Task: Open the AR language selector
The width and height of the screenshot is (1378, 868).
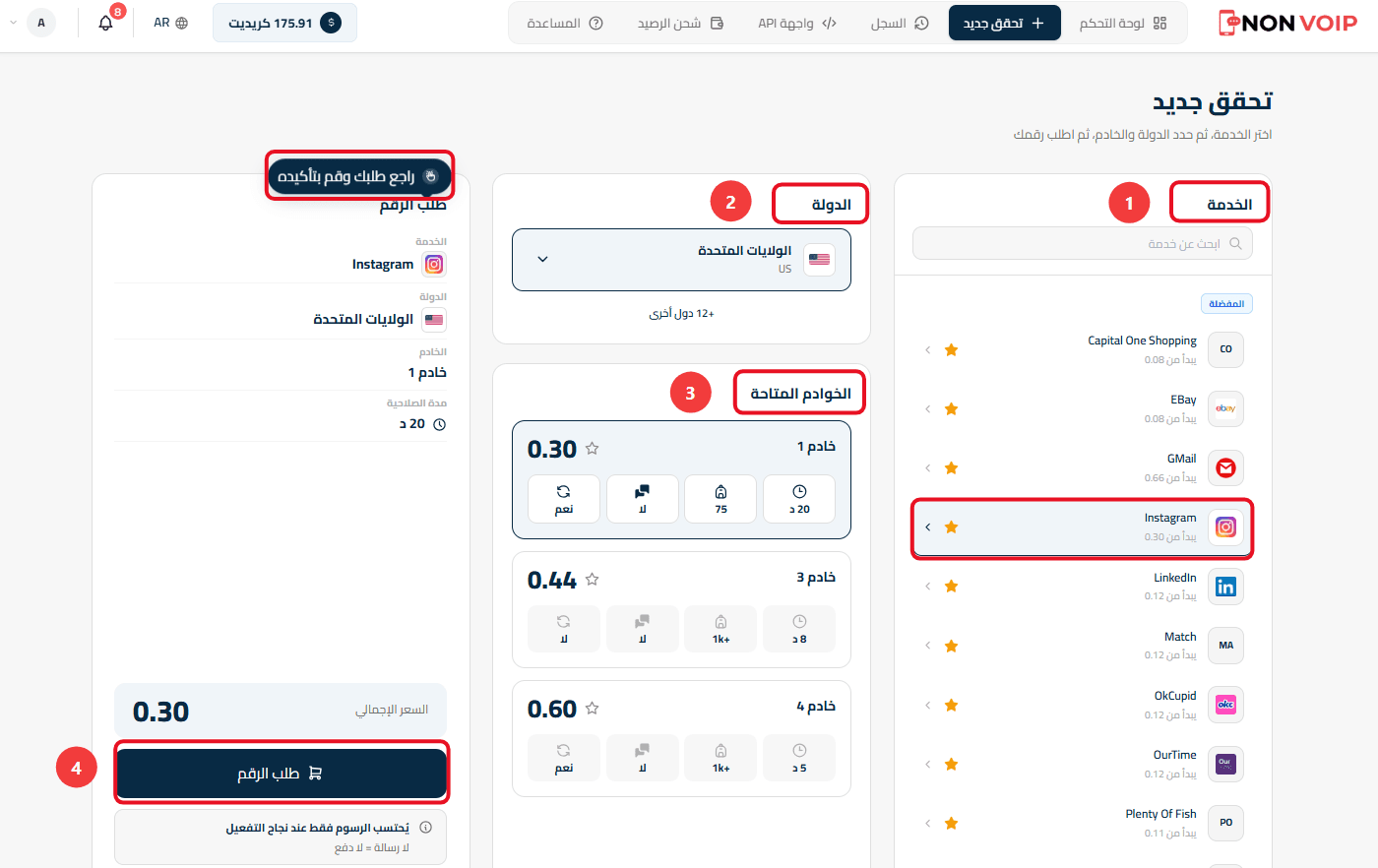Action: click(171, 23)
